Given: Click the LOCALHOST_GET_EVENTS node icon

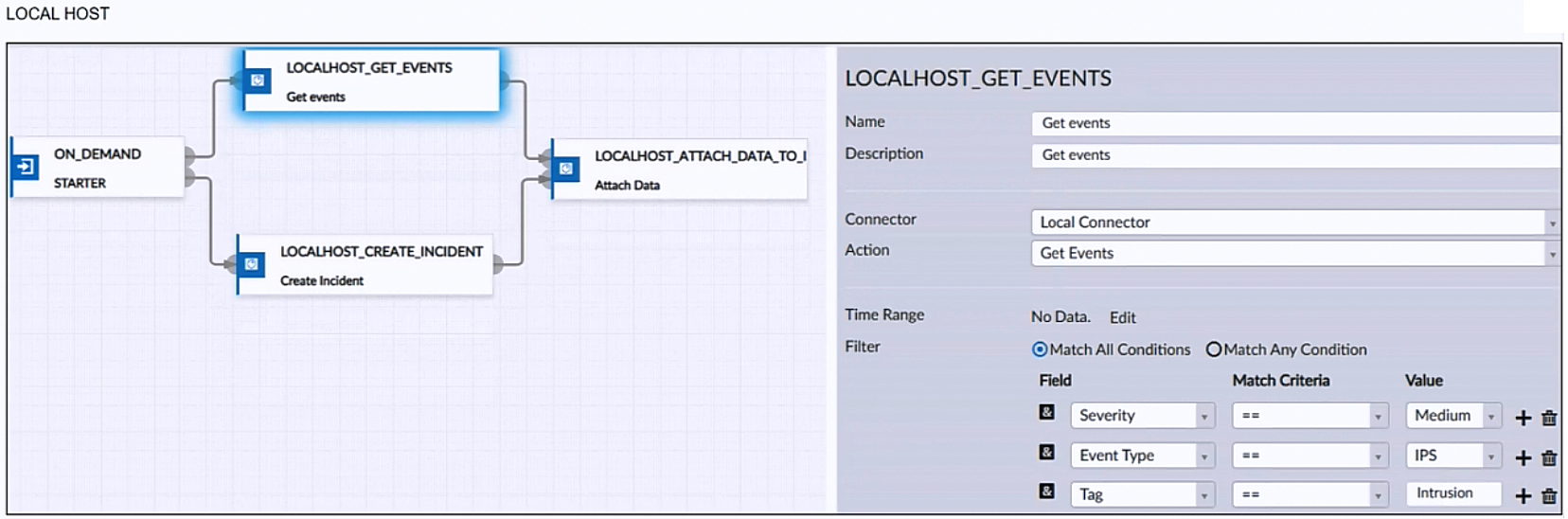Looking at the screenshot, I should coord(257,81).
